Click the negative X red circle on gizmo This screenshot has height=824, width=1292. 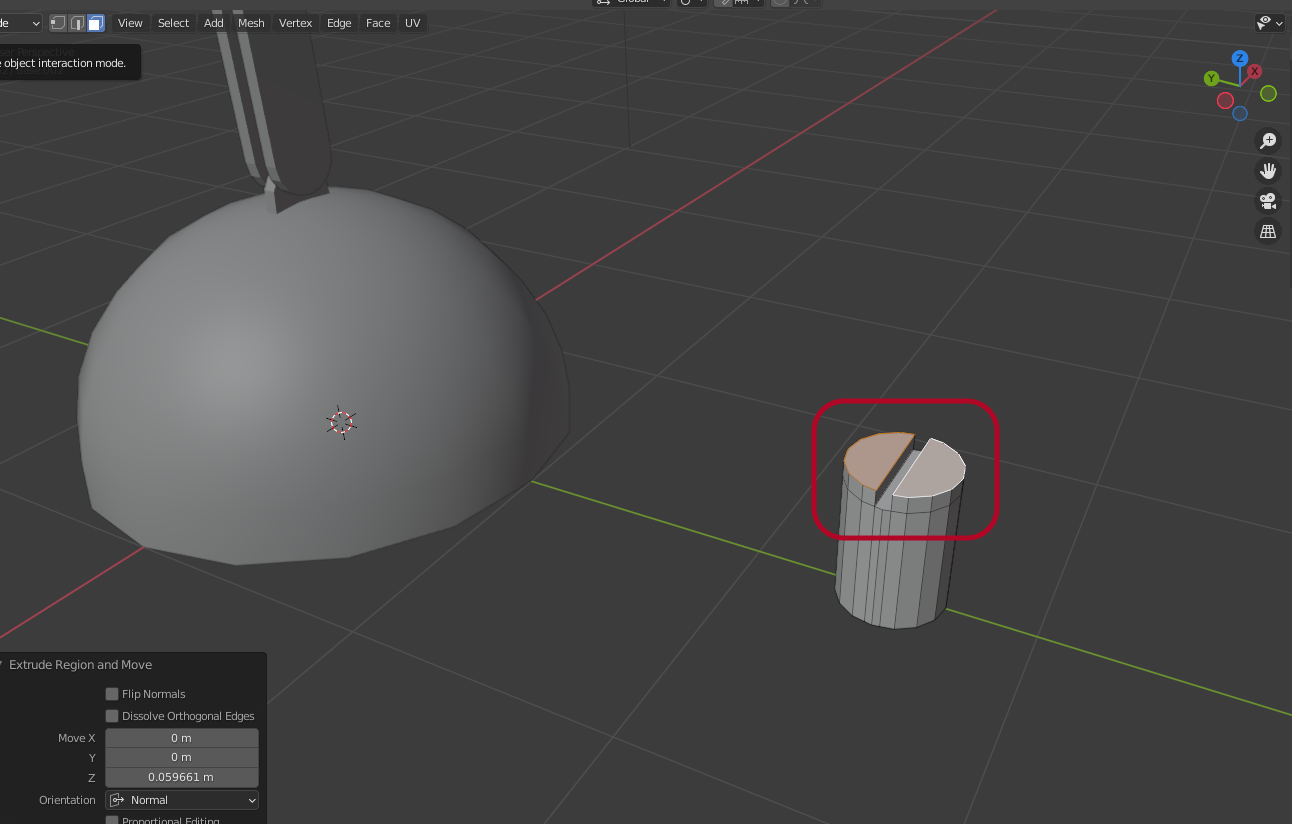pos(1225,100)
